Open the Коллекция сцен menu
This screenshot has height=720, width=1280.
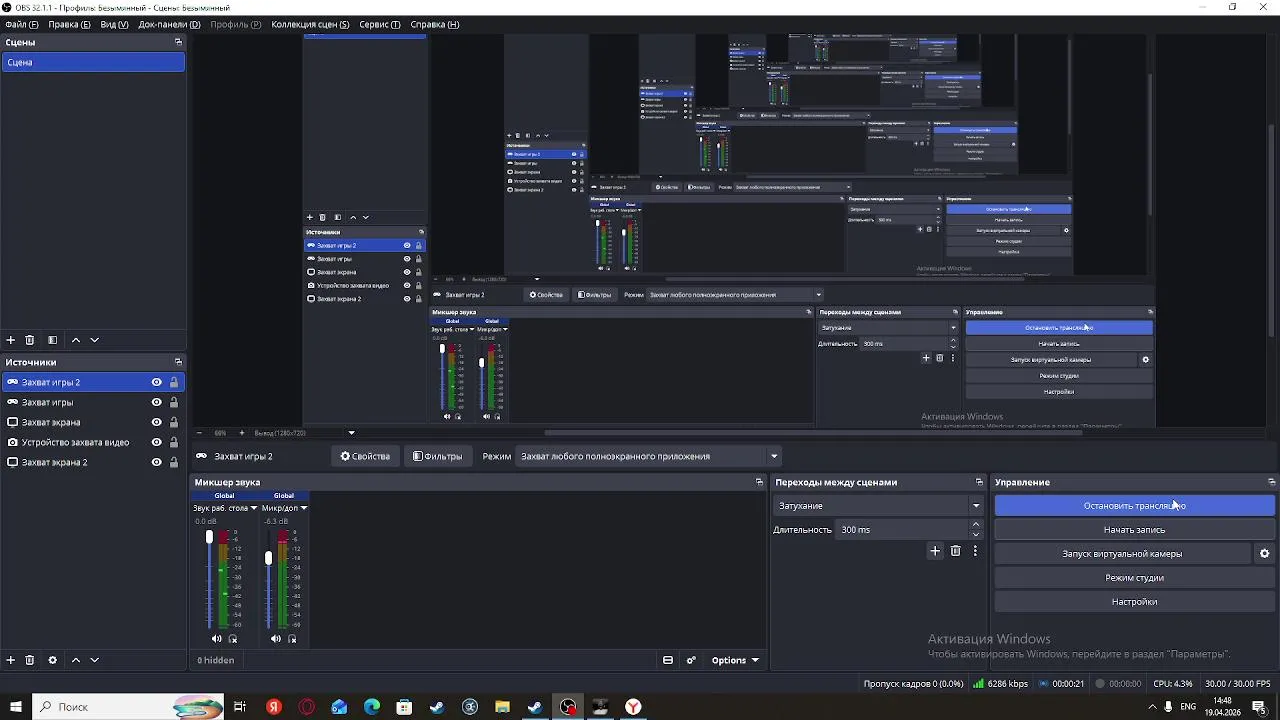click(310, 24)
